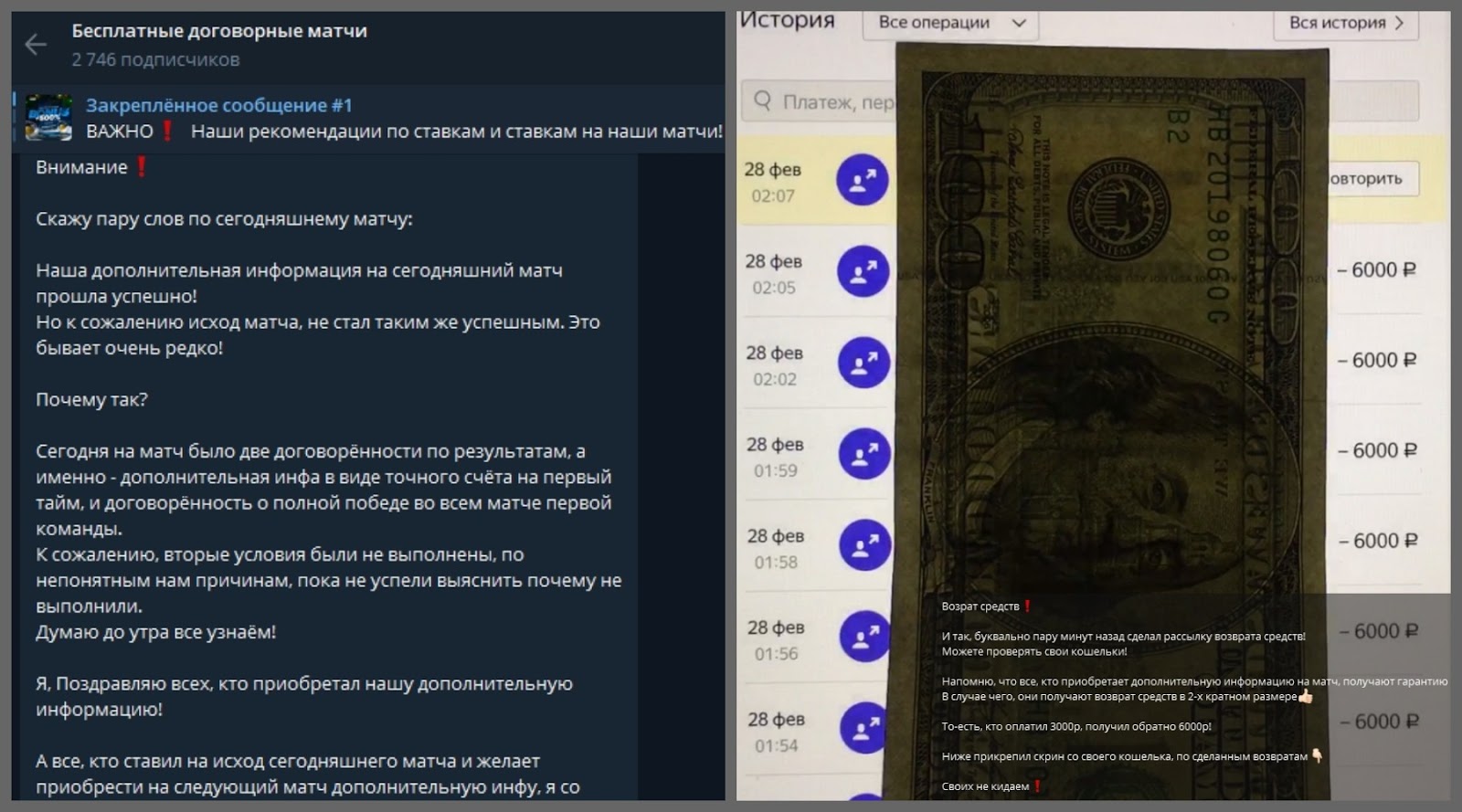Click Возрат средств caption heading
The width and height of the screenshot is (1462, 812).
coord(987,606)
